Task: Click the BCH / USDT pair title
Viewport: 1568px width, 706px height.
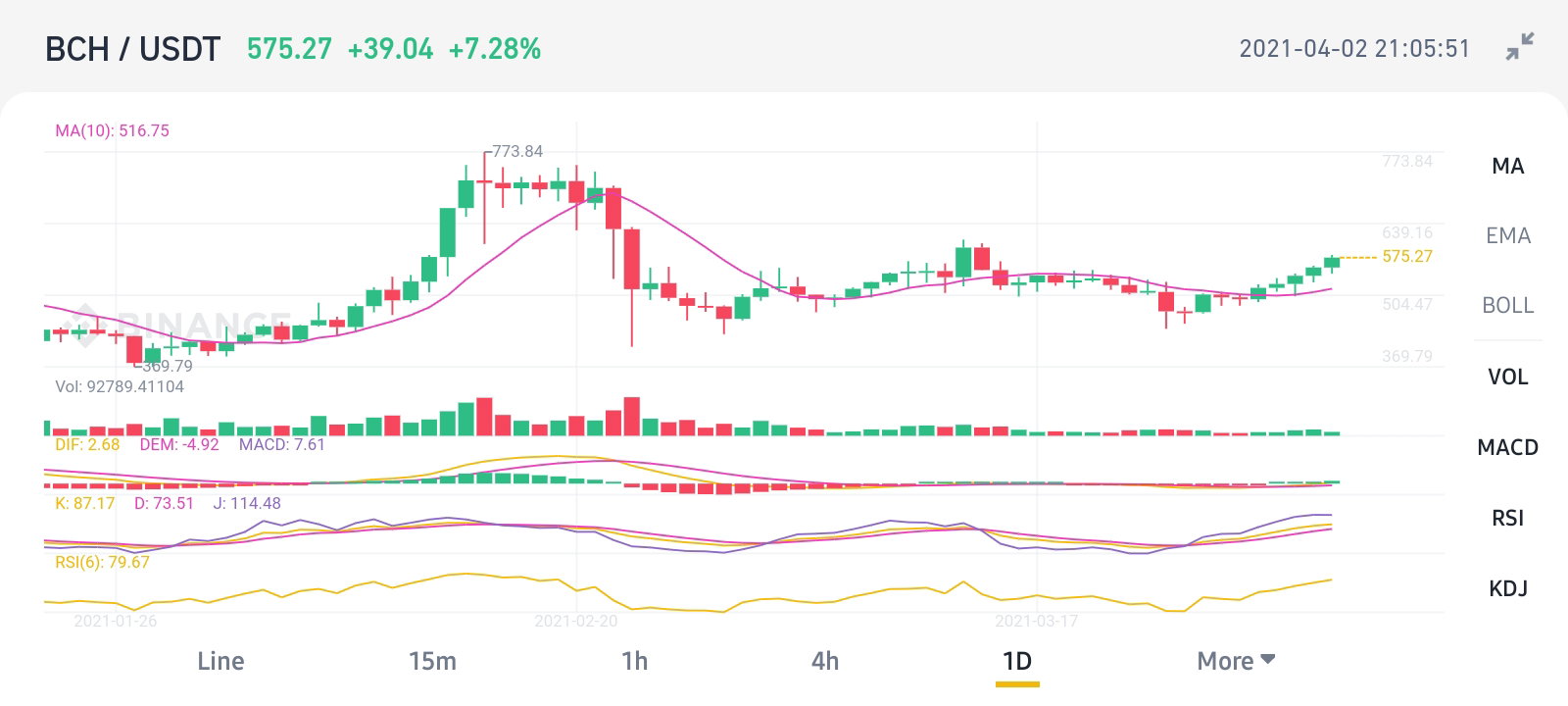Action: tap(133, 49)
